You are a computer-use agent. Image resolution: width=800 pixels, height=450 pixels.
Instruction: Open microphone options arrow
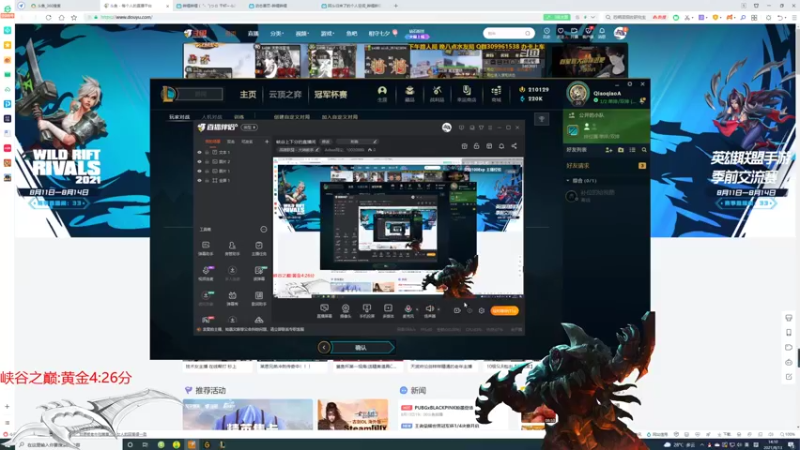[417, 309]
